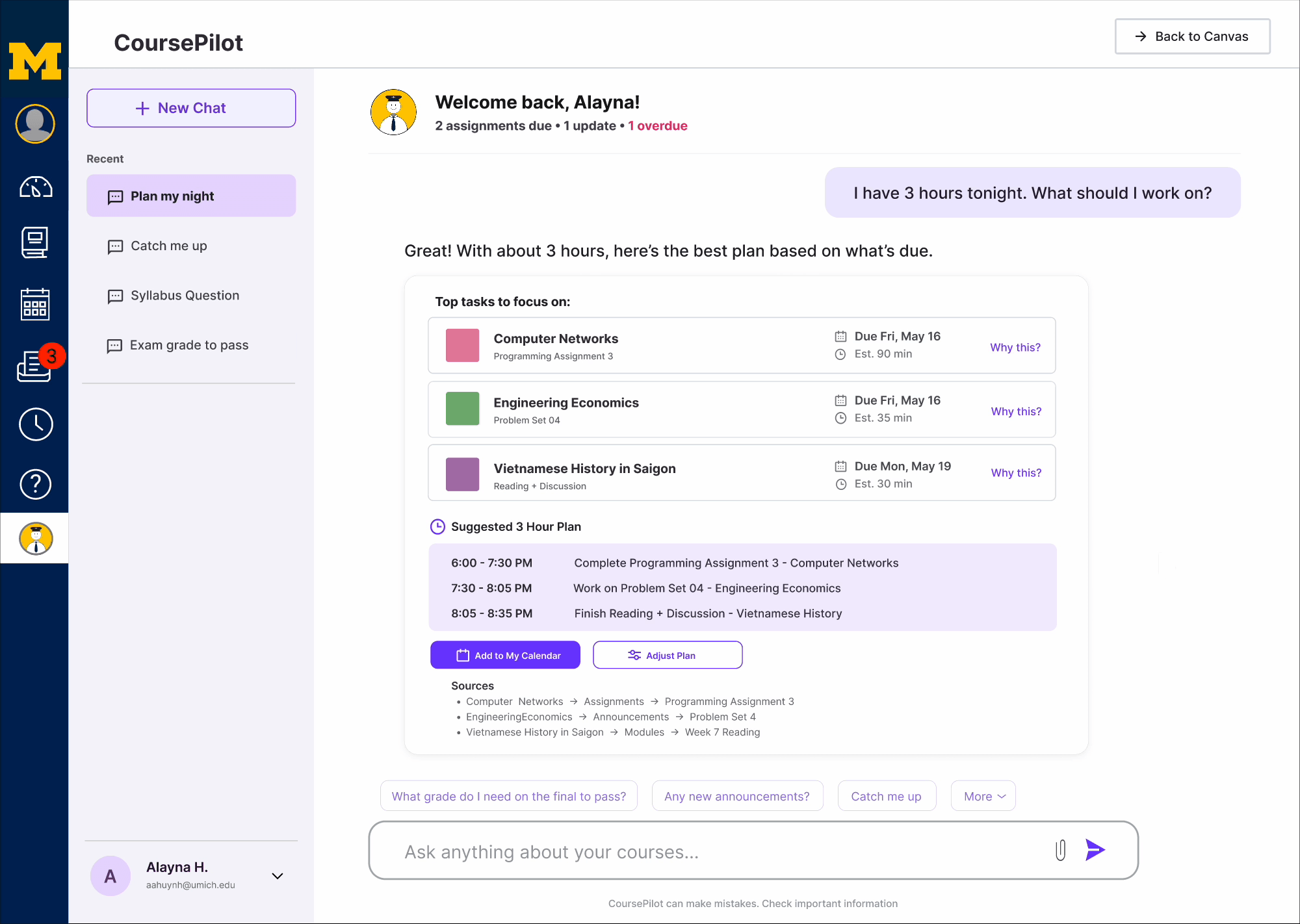Click the aahuynh@umich.edu email text
Screen dimensions: 1300x924
(x=190, y=885)
